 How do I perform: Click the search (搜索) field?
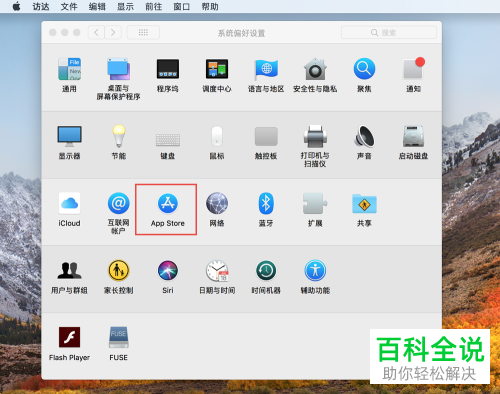[389, 32]
